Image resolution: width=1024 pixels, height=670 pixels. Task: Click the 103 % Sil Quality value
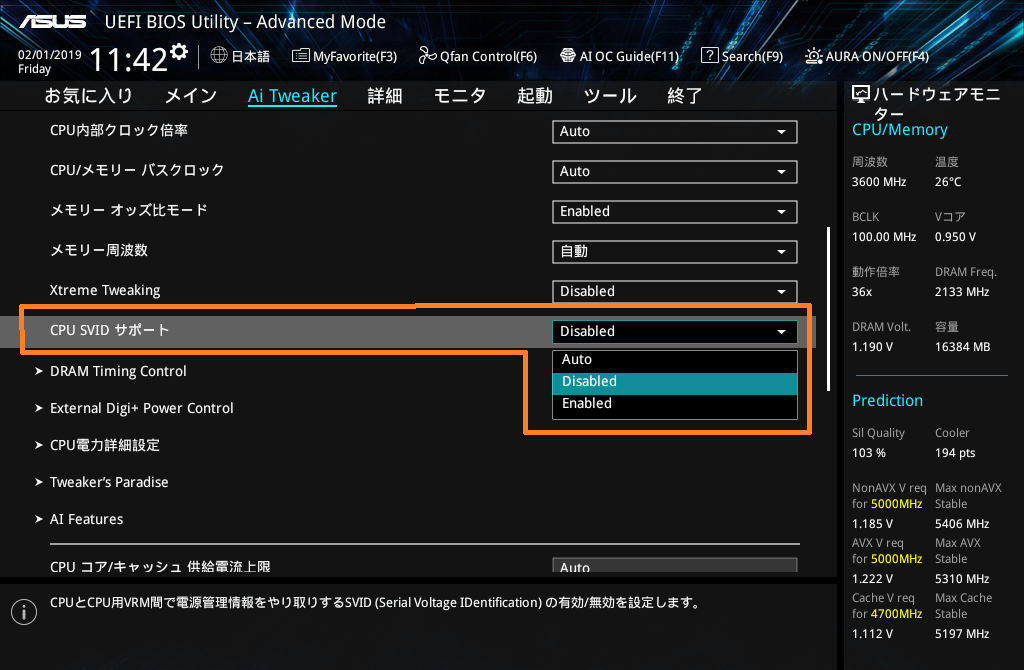pos(869,453)
